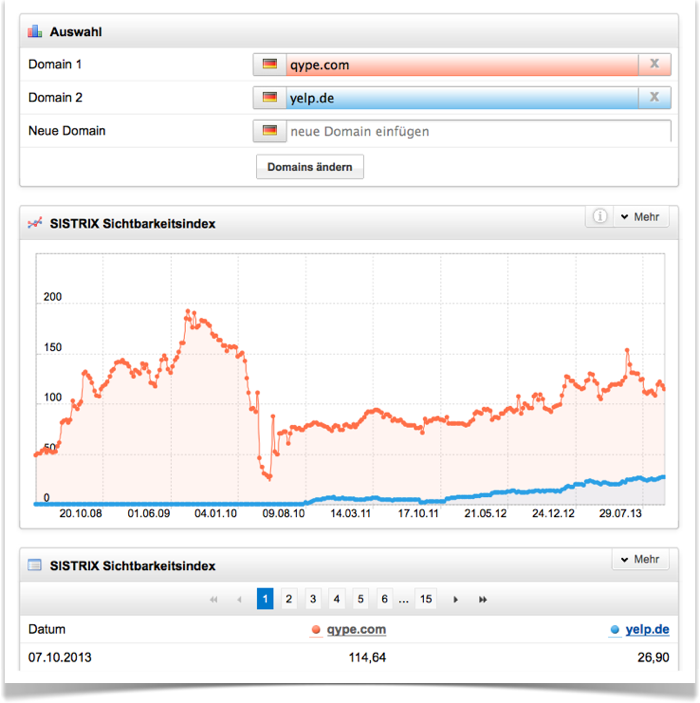Open the qype.com column header link
The image size is (700, 703).
356,629
